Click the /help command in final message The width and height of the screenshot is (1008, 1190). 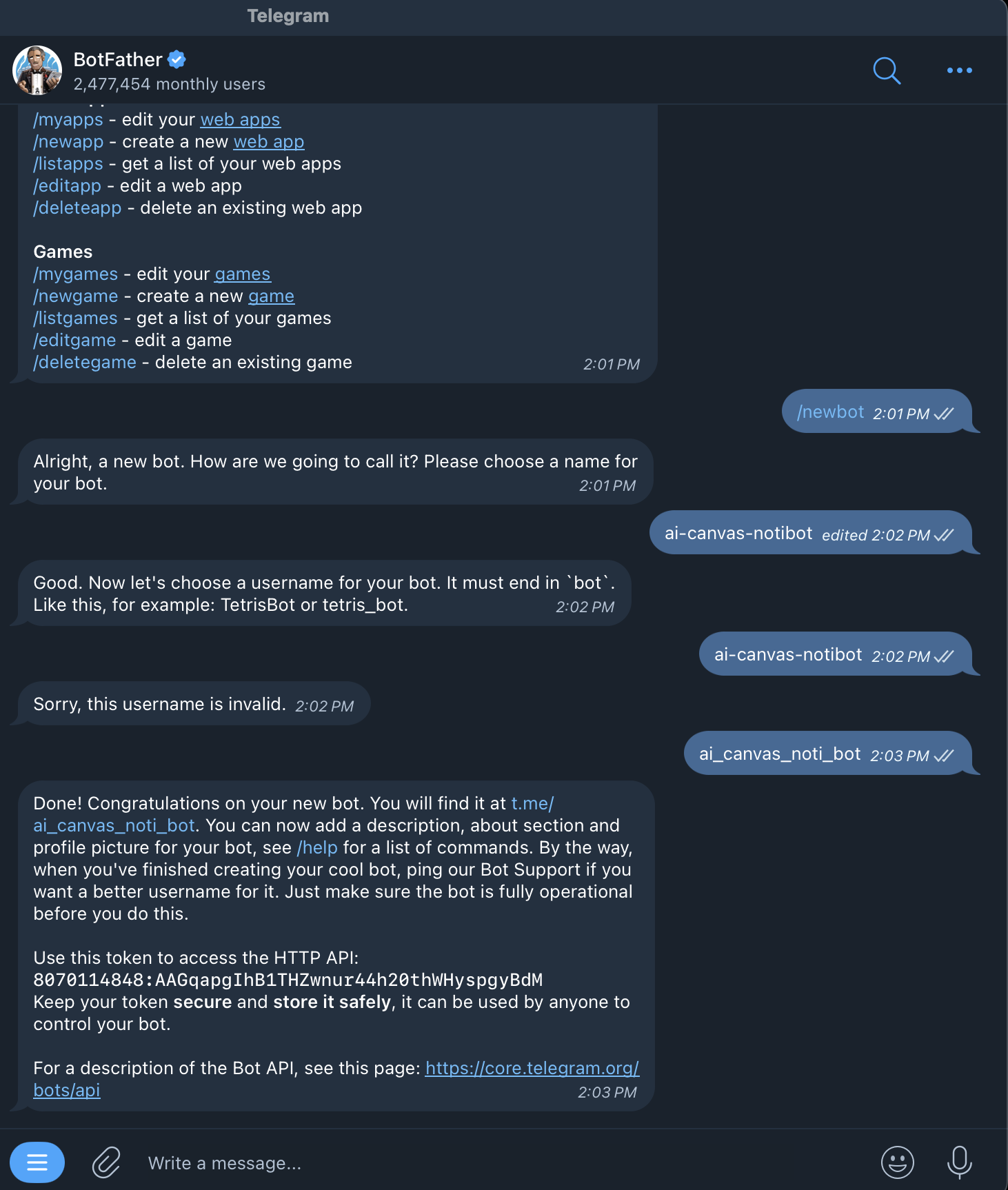317,847
